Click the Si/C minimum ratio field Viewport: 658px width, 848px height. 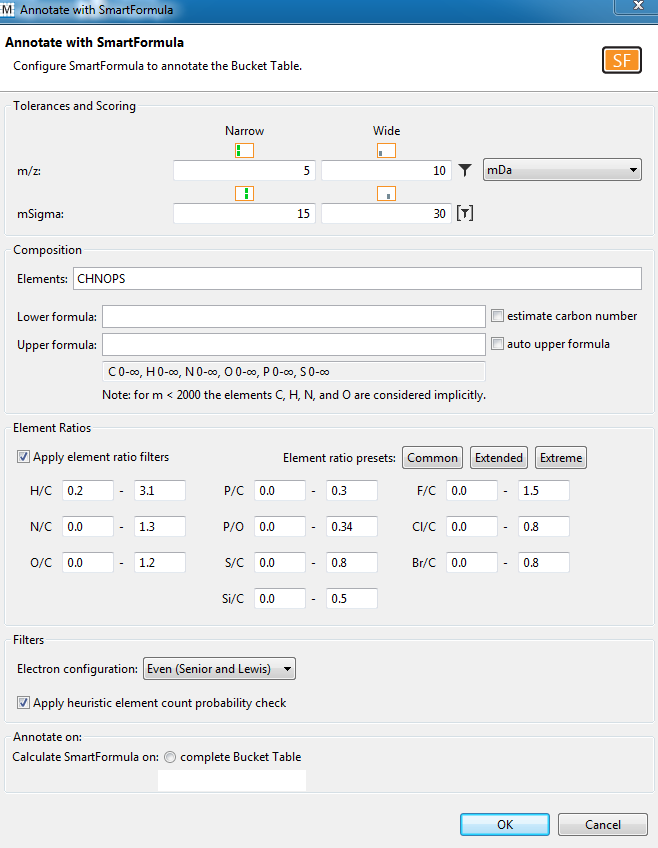(x=280, y=599)
